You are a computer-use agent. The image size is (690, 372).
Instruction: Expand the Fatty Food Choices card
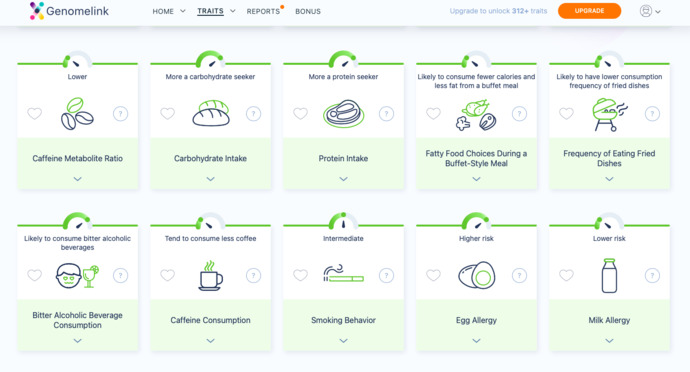[476, 179]
